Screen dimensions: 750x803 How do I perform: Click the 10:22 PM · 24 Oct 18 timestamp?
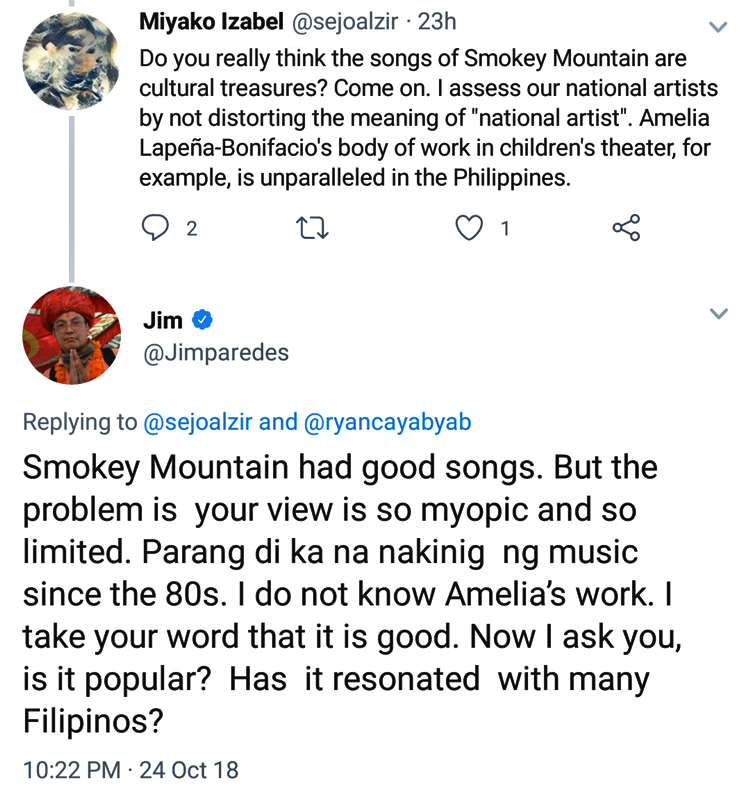(x=131, y=770)
